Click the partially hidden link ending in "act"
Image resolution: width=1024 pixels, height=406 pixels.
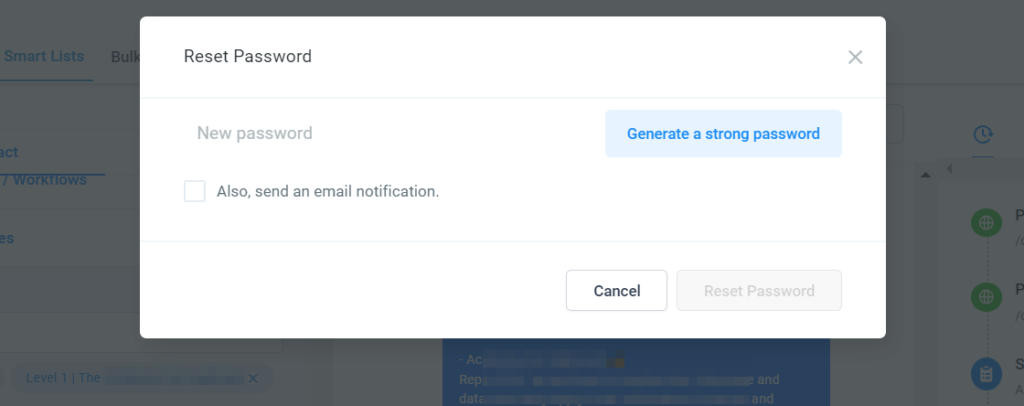coord(10,153)
